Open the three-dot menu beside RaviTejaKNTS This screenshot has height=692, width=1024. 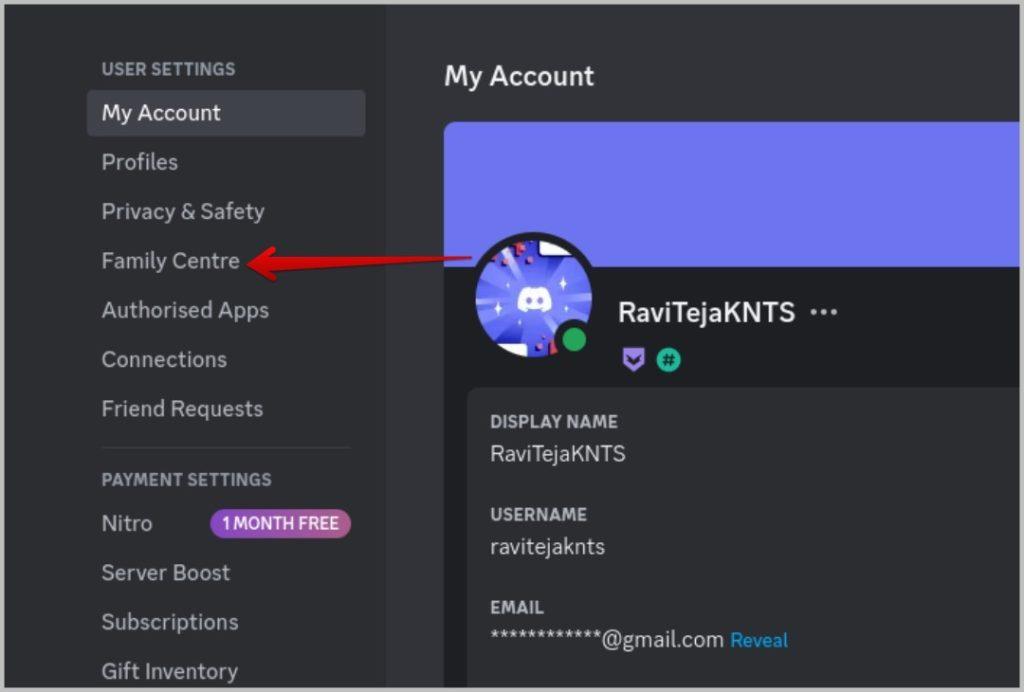pyautogui.click(x=824, y=313)
